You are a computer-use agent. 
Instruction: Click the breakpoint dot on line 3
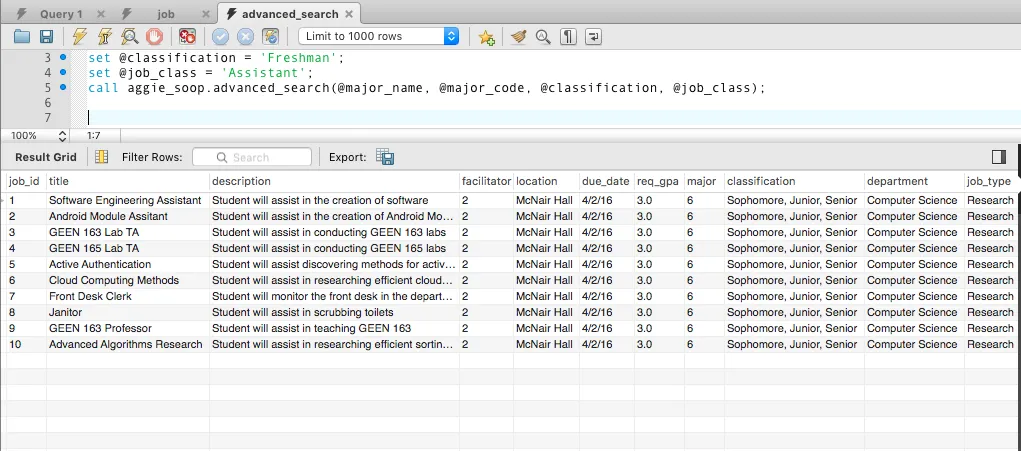pyautogui.click(x=63, y=57)
